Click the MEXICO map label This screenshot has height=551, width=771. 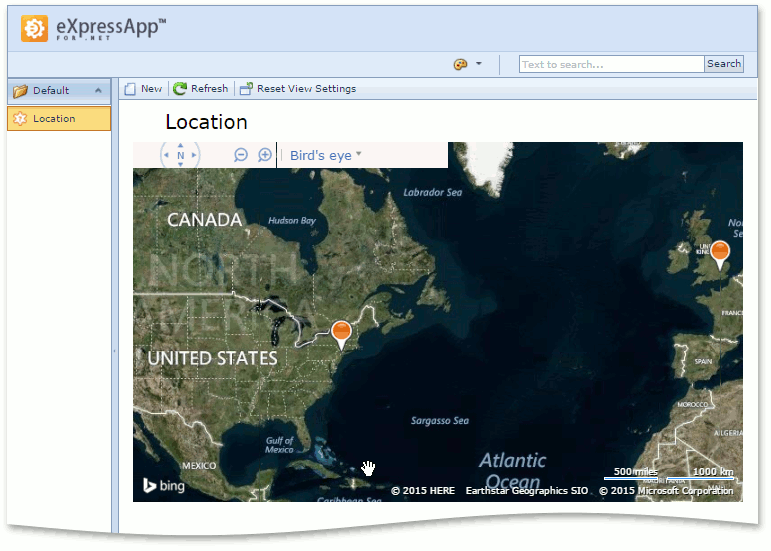coord(199,465)
